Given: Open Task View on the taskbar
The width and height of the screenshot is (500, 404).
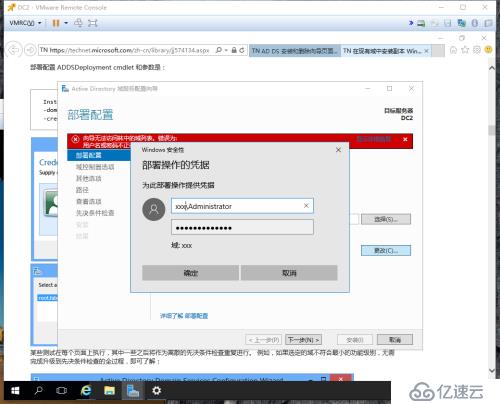Looking at the screenshot, I should [62, 391].
